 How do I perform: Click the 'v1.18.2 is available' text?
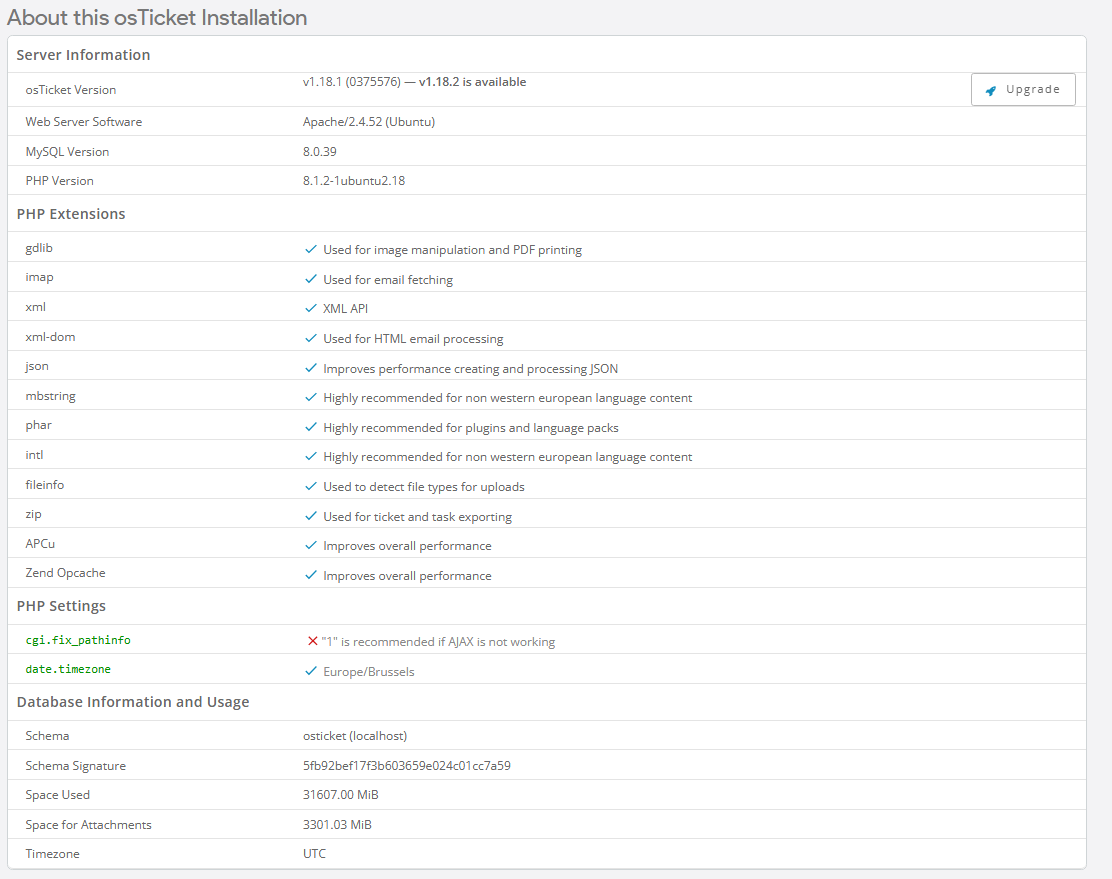pos(472,82)
